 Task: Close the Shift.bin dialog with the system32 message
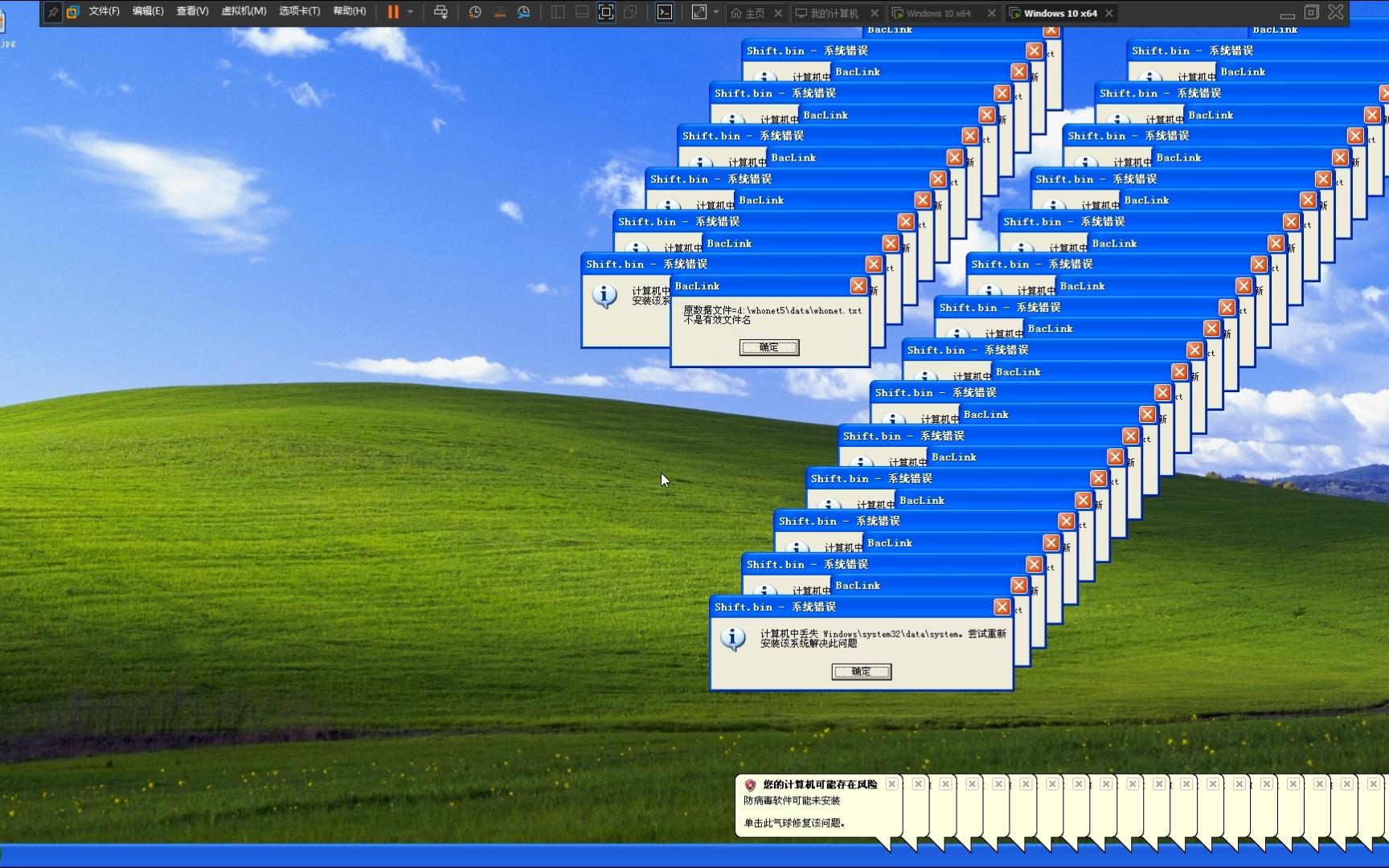tap(1002, 607)
